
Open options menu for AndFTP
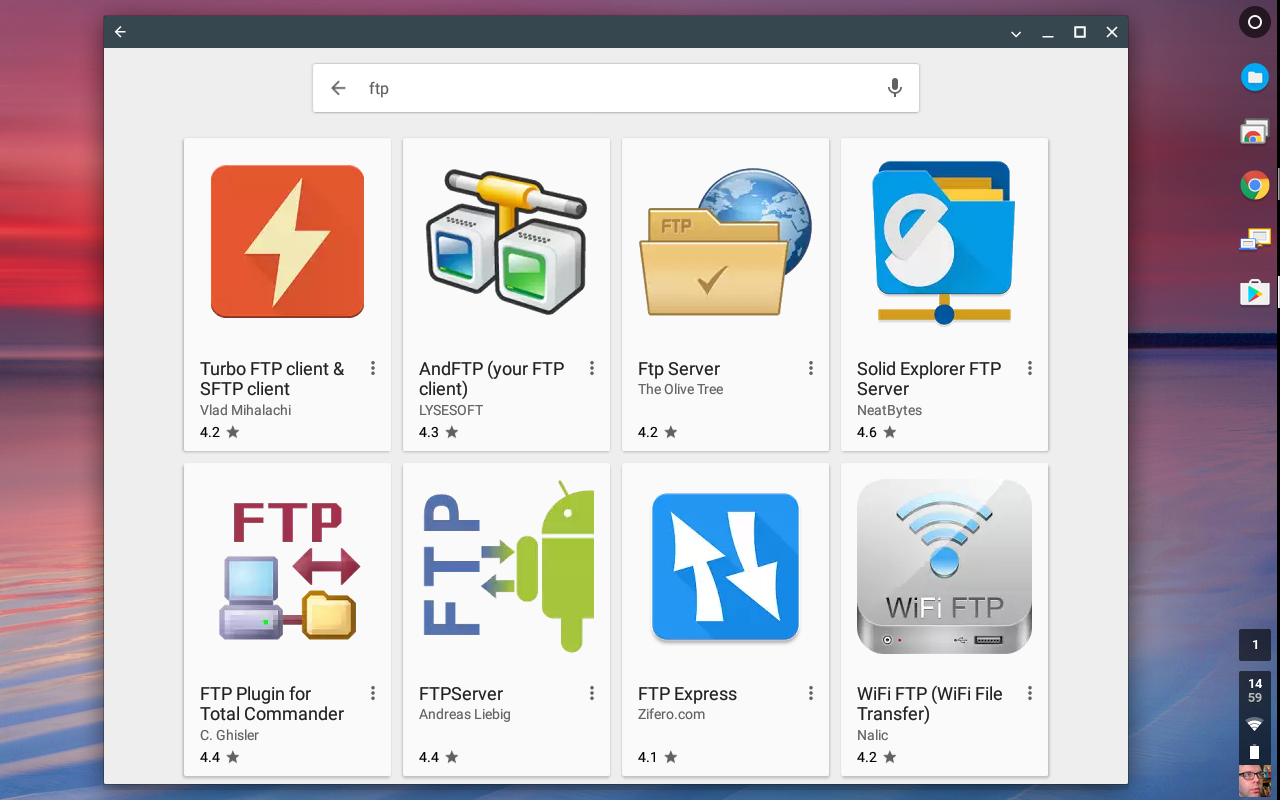[x=592, y=369]
